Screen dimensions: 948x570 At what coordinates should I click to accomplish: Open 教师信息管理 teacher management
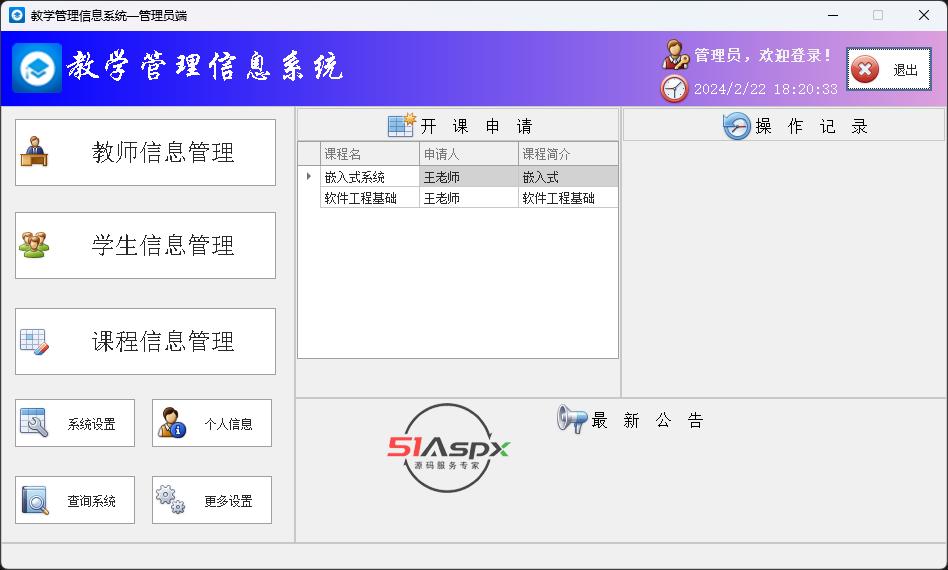point(145,152)
